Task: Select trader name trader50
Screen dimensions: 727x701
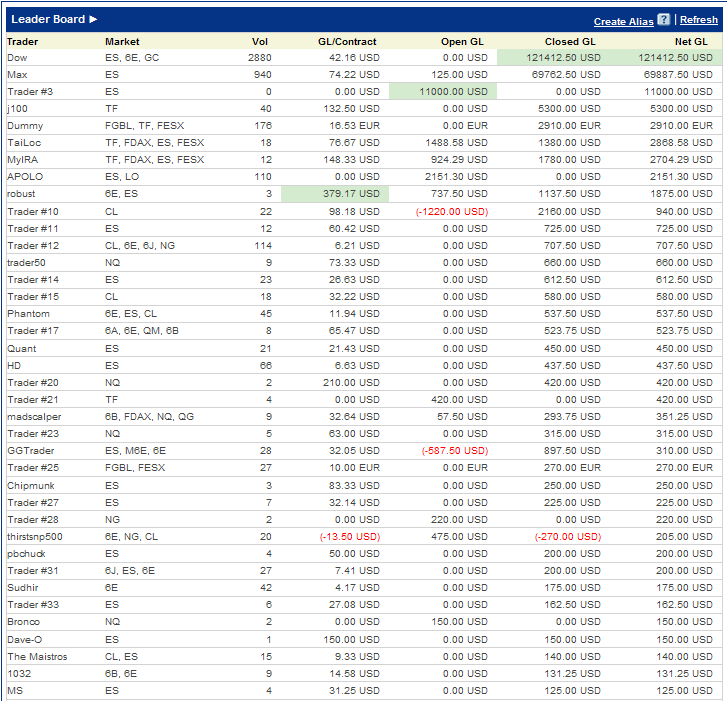Action: (26, 263)
